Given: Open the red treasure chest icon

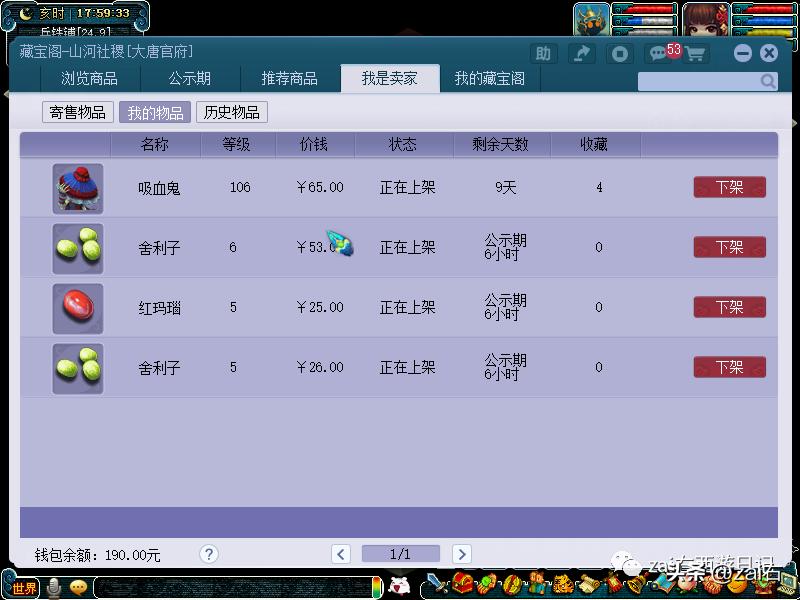Looking at the screenshot, I should click(x=462, y=583).
